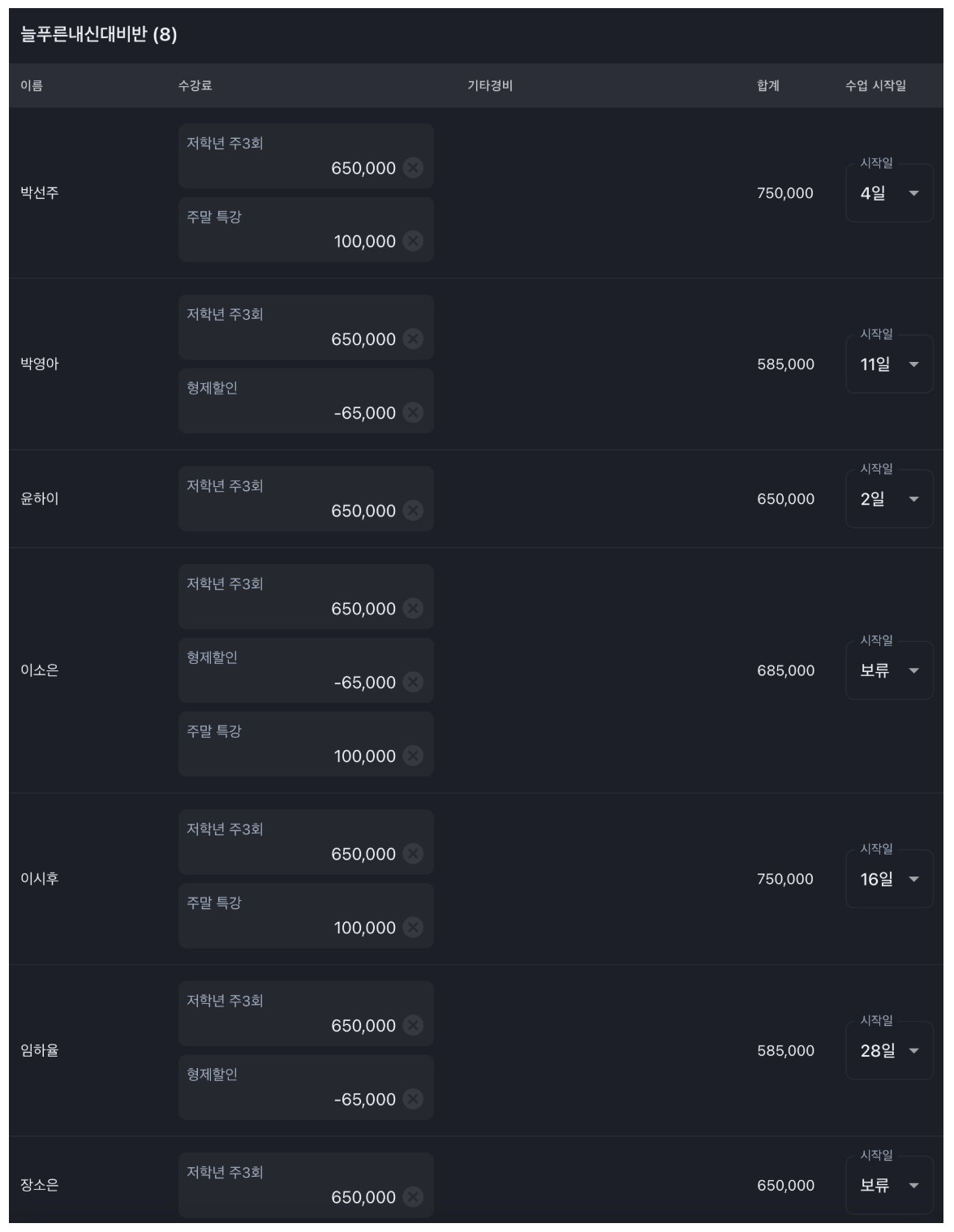Open 박선주's 시작일 dropdown showing 4일
954x1232 pixels.
tap(889, 193)
